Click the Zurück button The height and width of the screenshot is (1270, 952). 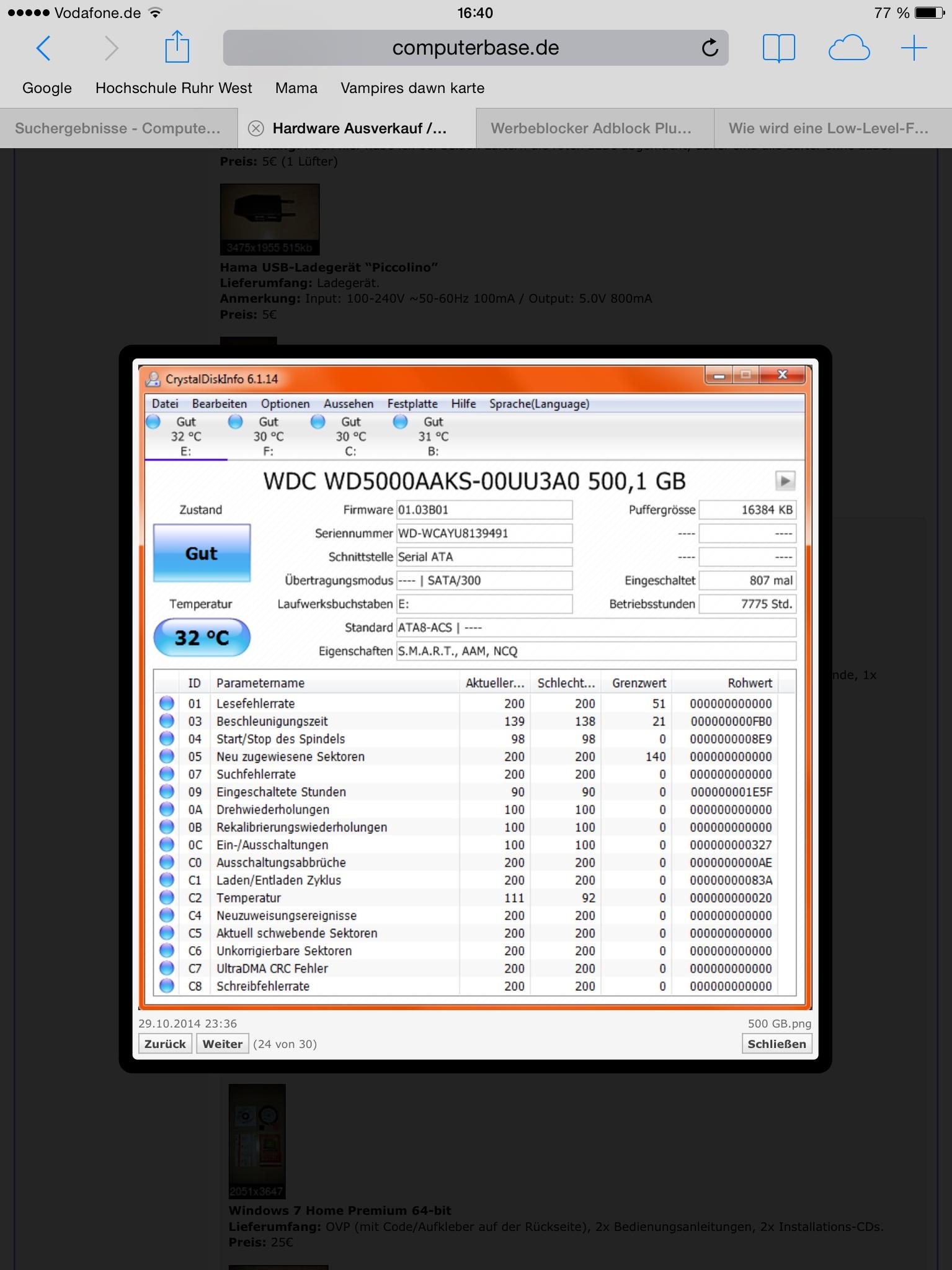tap(165, 1044)
